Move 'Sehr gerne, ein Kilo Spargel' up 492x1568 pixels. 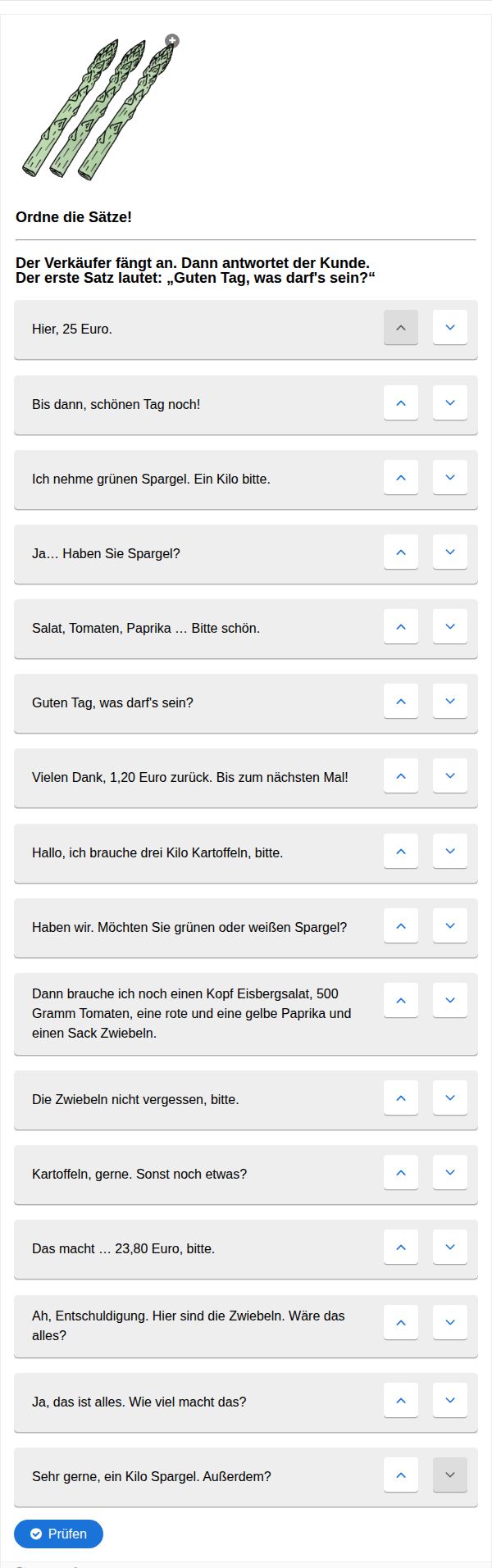click(401, 1475)
